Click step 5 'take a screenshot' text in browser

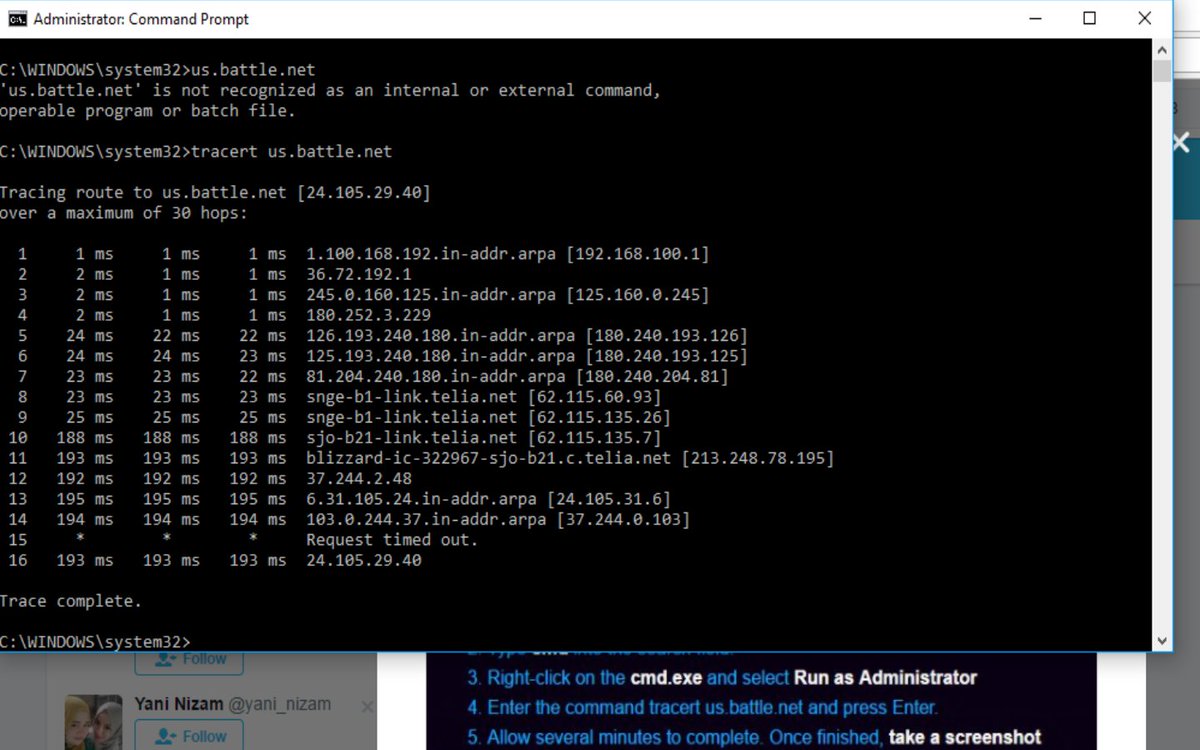point(965,738)
